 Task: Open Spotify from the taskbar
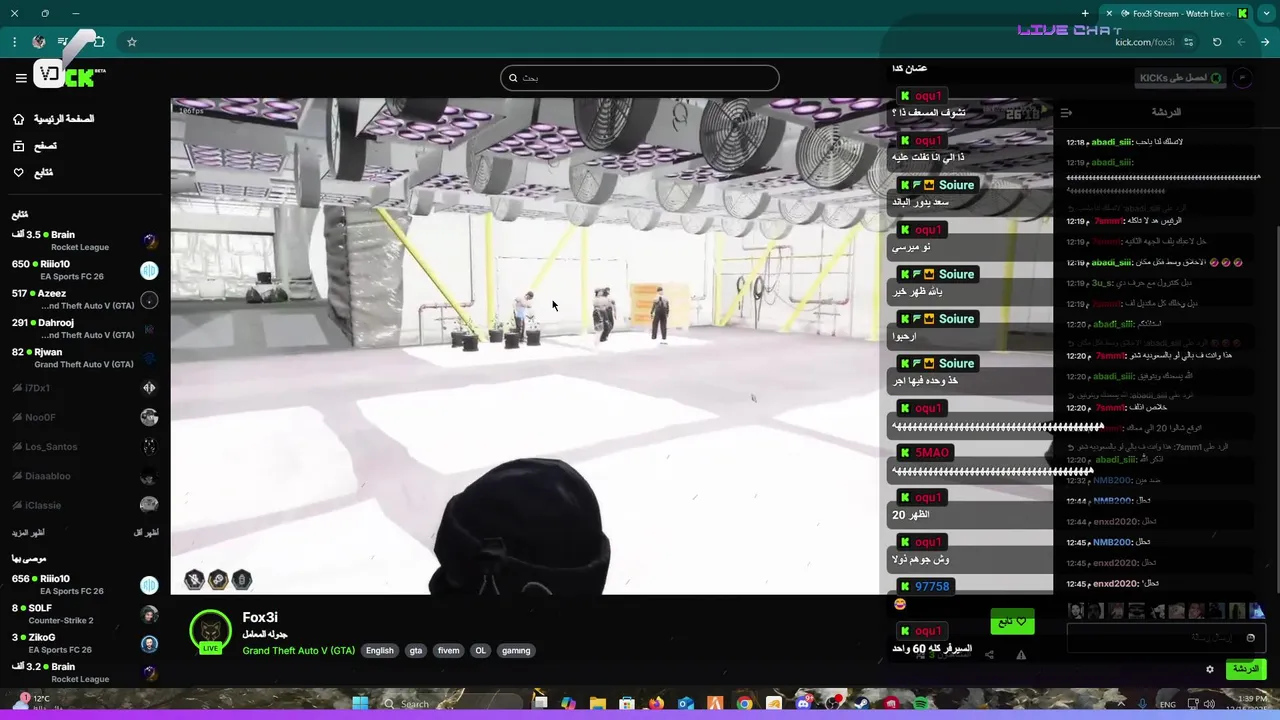coord(921,704)
